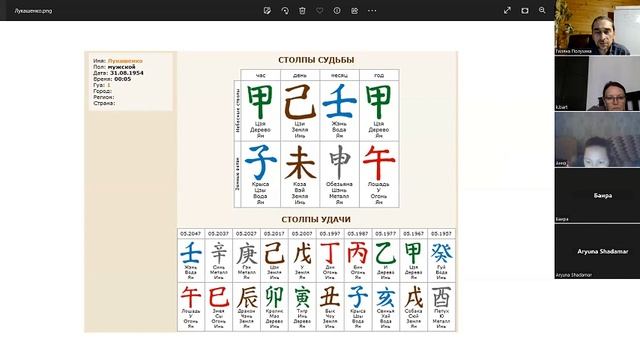
Task: Click the brown Коза branch in day column
Action: click(300, 162)
